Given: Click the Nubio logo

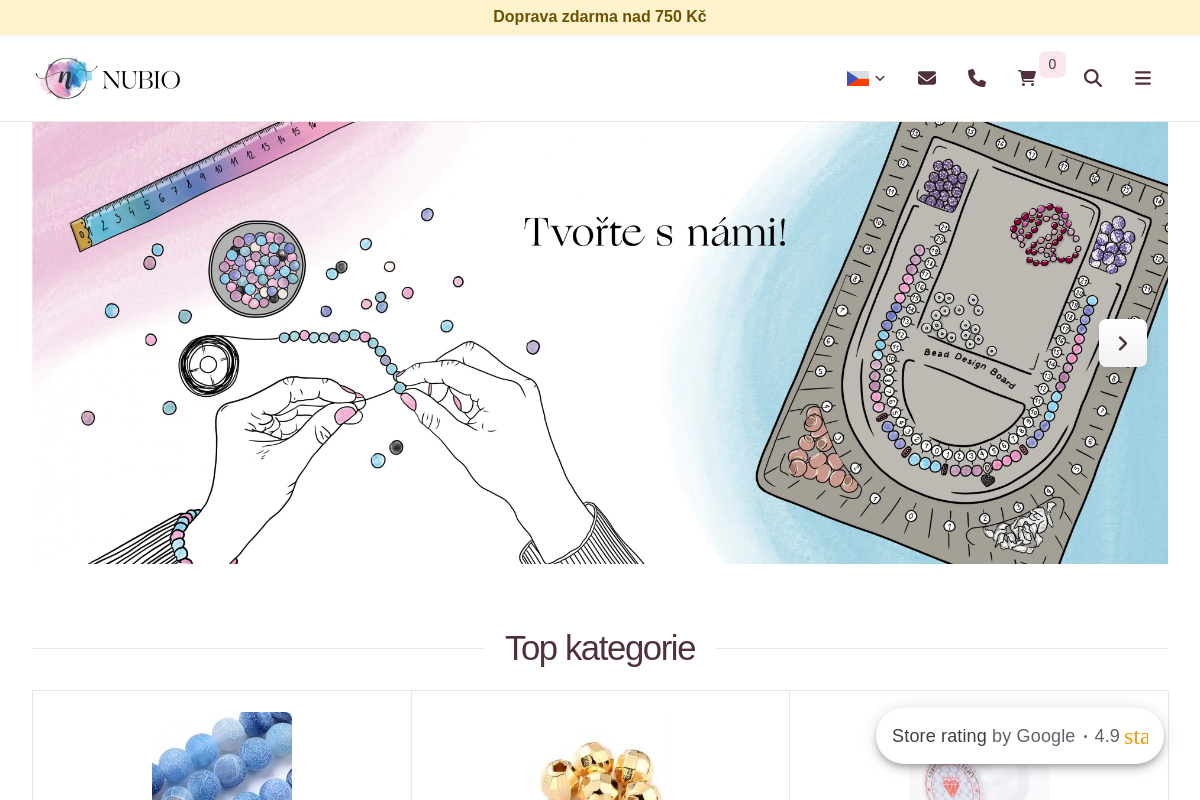Looking at the screenshot, I should point(108,78).
